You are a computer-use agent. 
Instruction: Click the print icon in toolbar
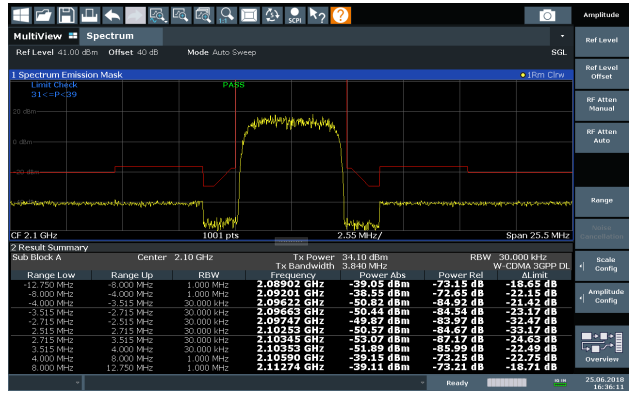click(89, 16)
